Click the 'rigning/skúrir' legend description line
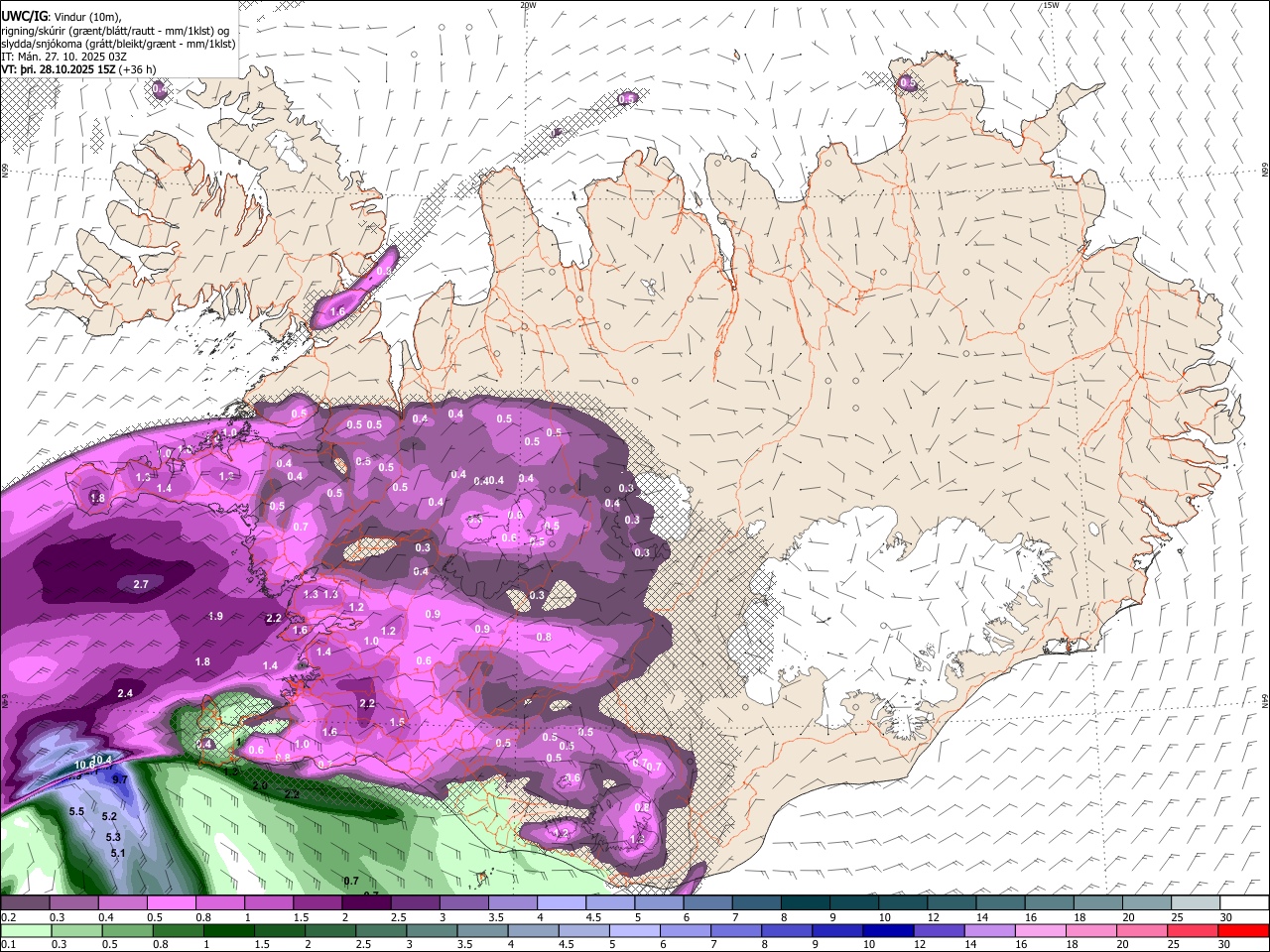Image resolution: width=1270 pixels, height=952 pixels. tap(115, 31)
